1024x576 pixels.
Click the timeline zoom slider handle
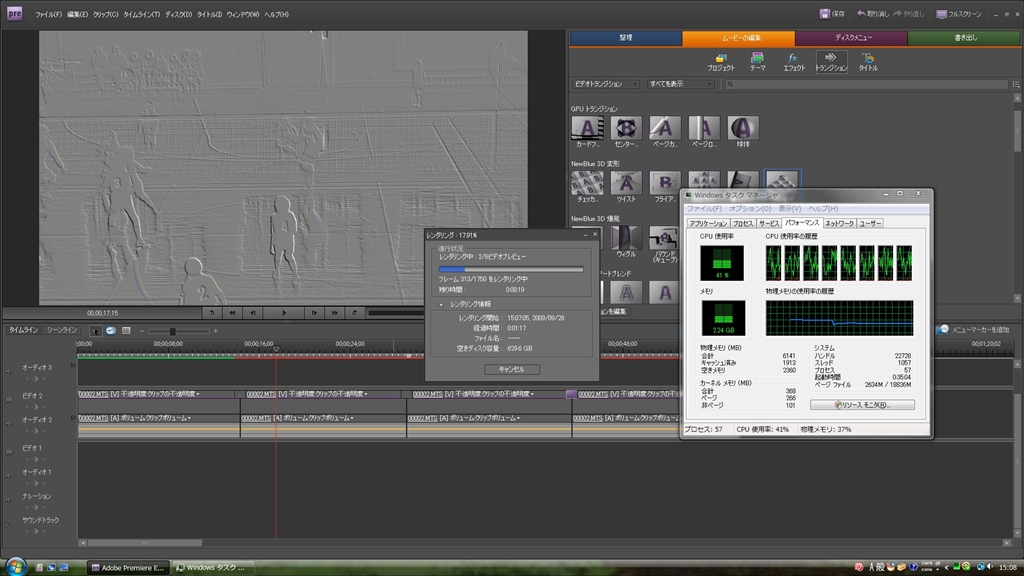click(172, 331)
